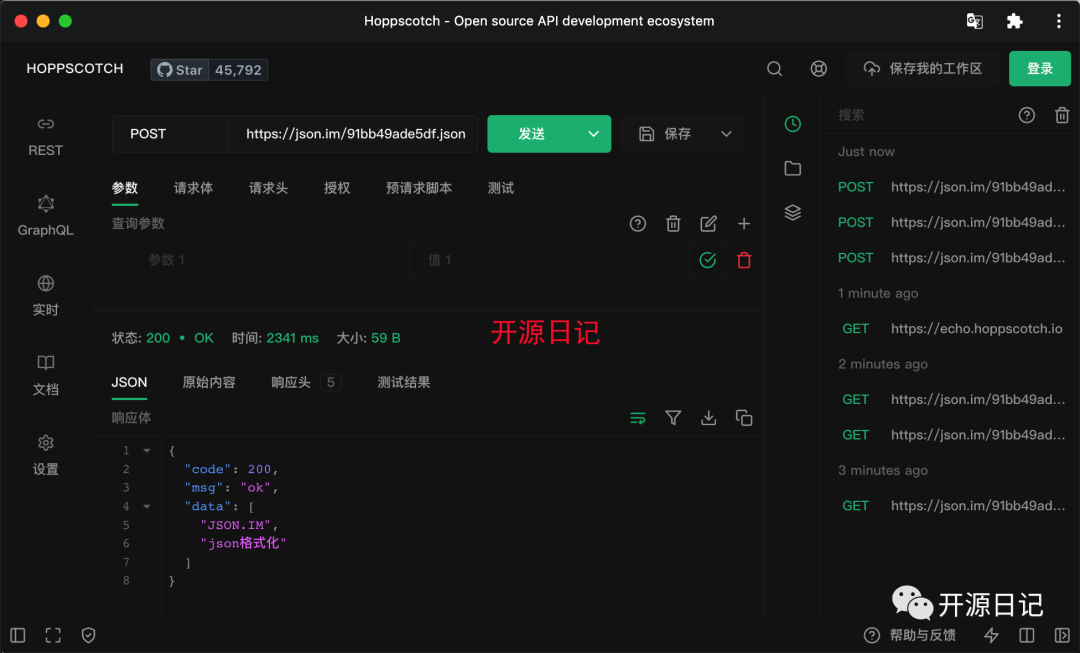Viewport: 1080px width, 653px height.
Task: Toggle the layout orientation icon in footer
Action: pyautogui.click(x=1026, y=635)
